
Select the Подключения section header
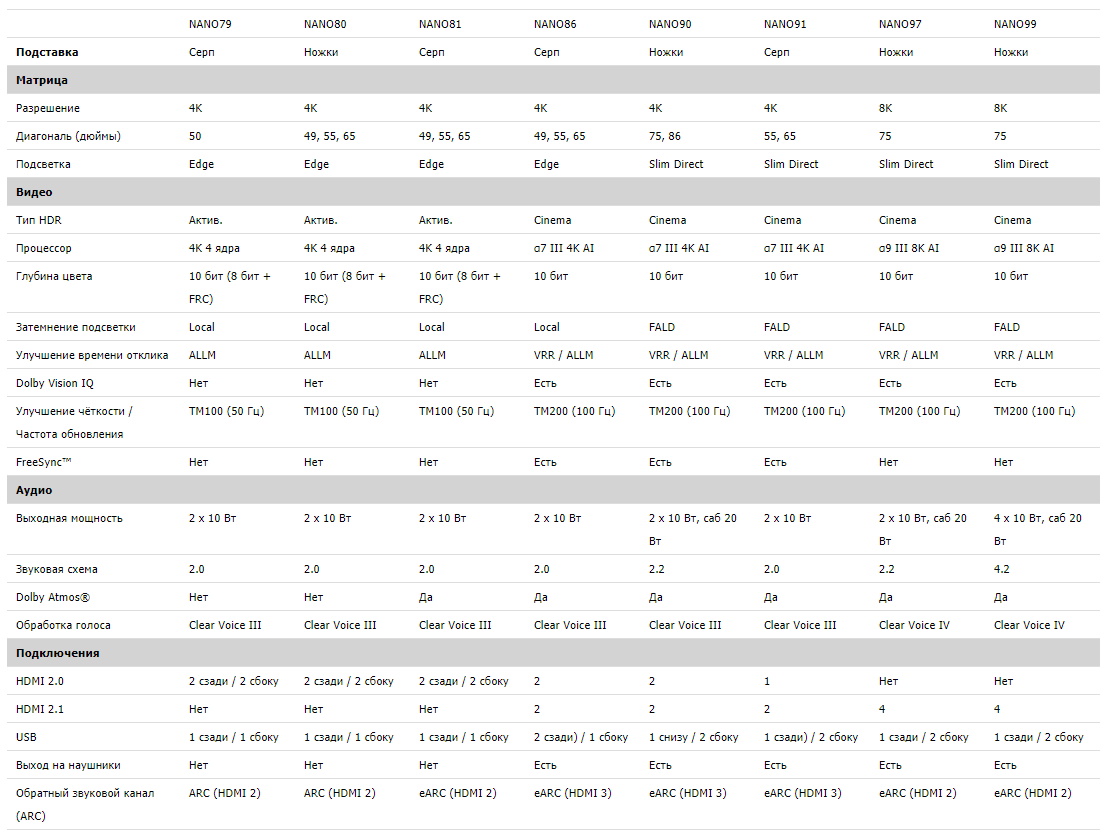57,653
